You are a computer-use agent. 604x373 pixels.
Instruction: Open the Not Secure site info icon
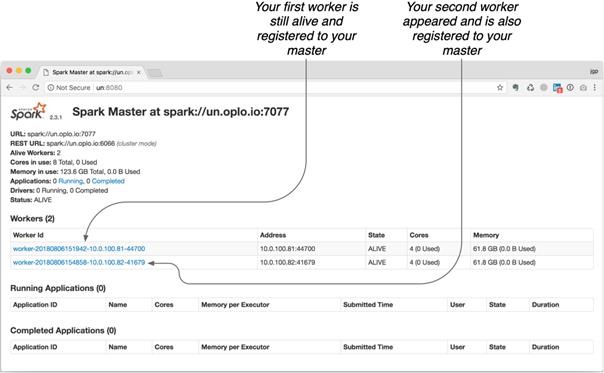coord(51,88)
